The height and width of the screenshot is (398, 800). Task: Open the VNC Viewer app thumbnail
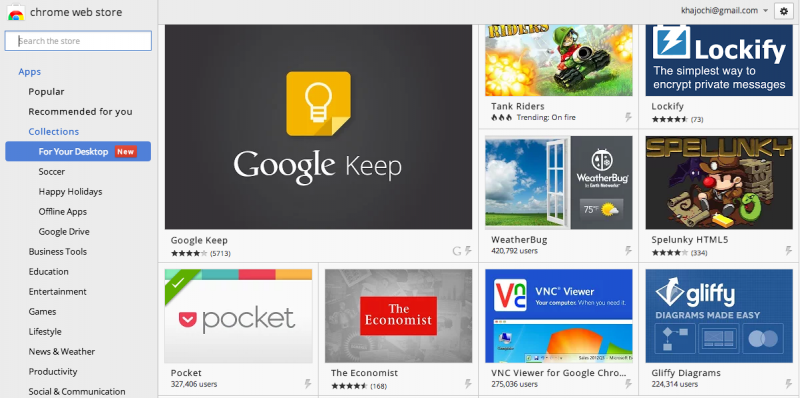coord(559,316)
